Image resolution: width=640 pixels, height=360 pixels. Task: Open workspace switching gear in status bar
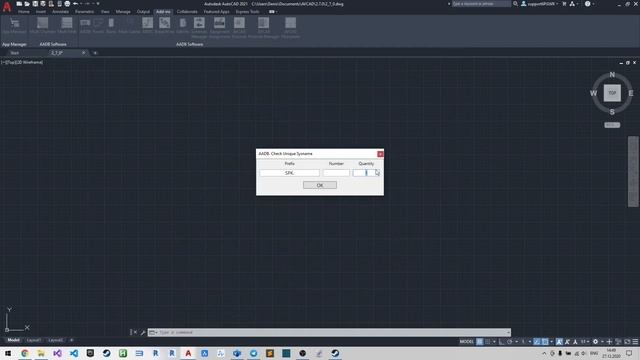(x=596, y=342)
